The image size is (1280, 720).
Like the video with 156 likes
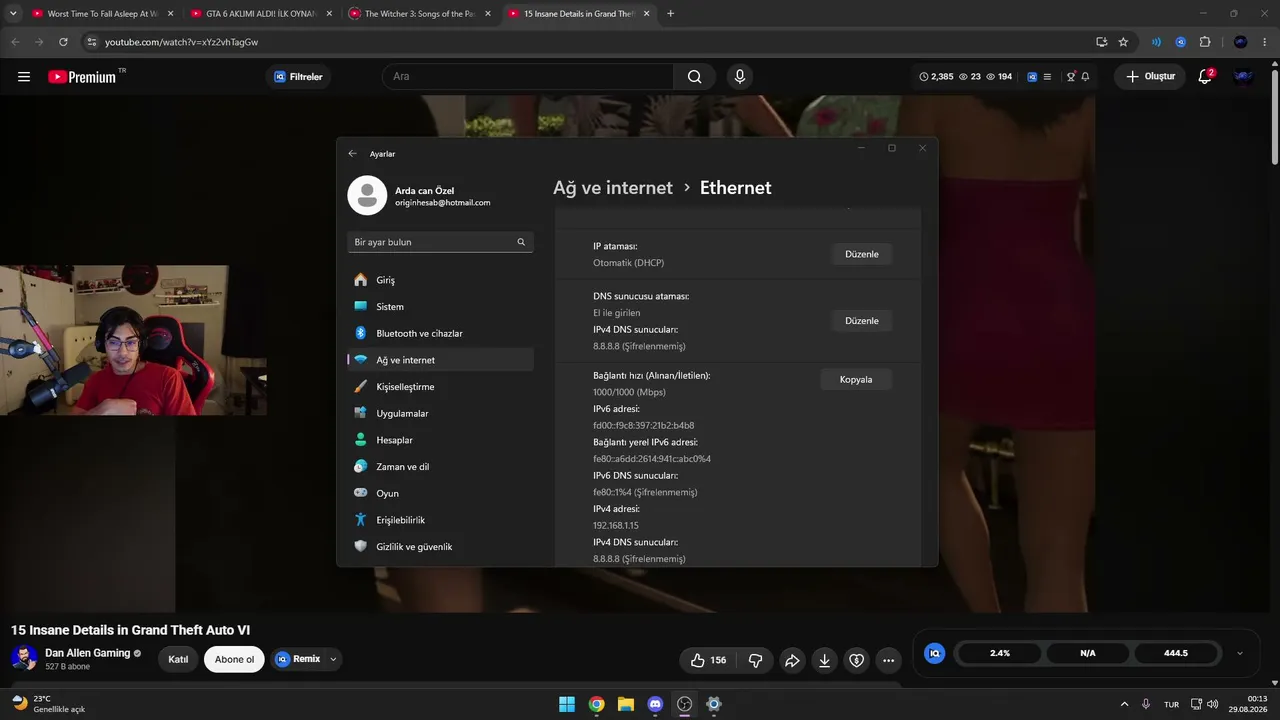click(x=708, y=660)
